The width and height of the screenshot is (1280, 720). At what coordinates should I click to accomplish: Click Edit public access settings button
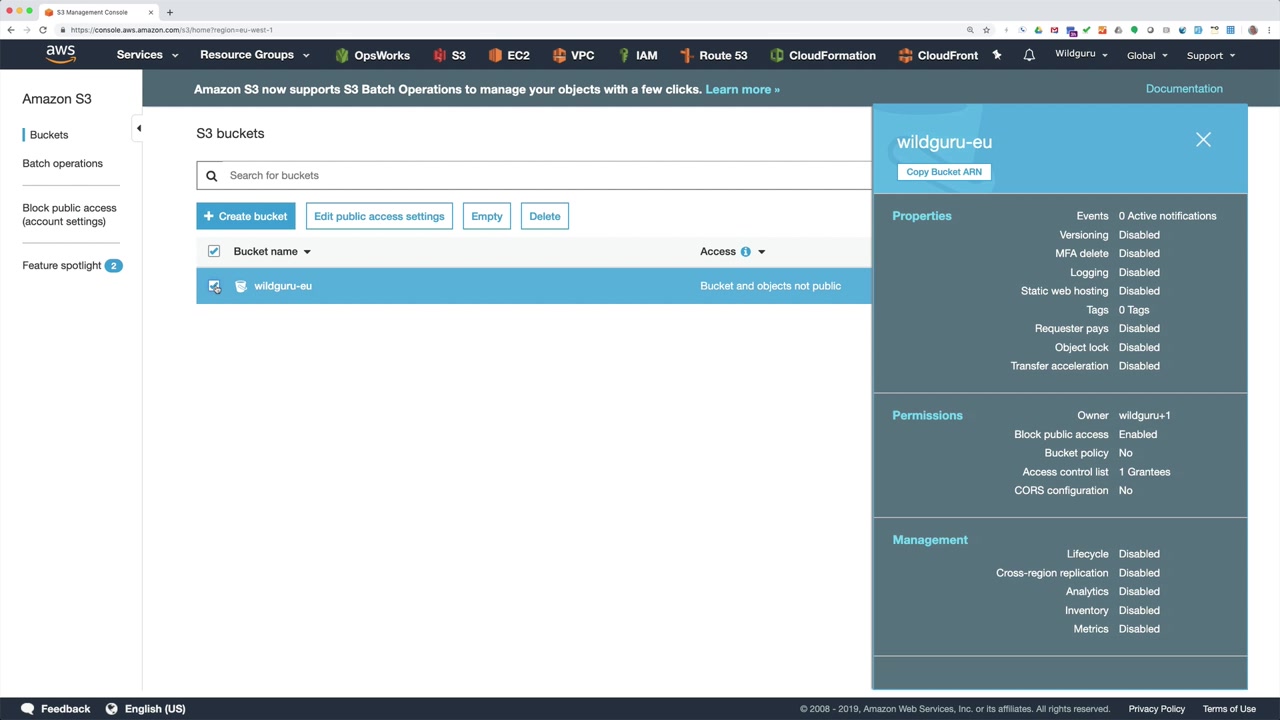[x=379, y=216]
